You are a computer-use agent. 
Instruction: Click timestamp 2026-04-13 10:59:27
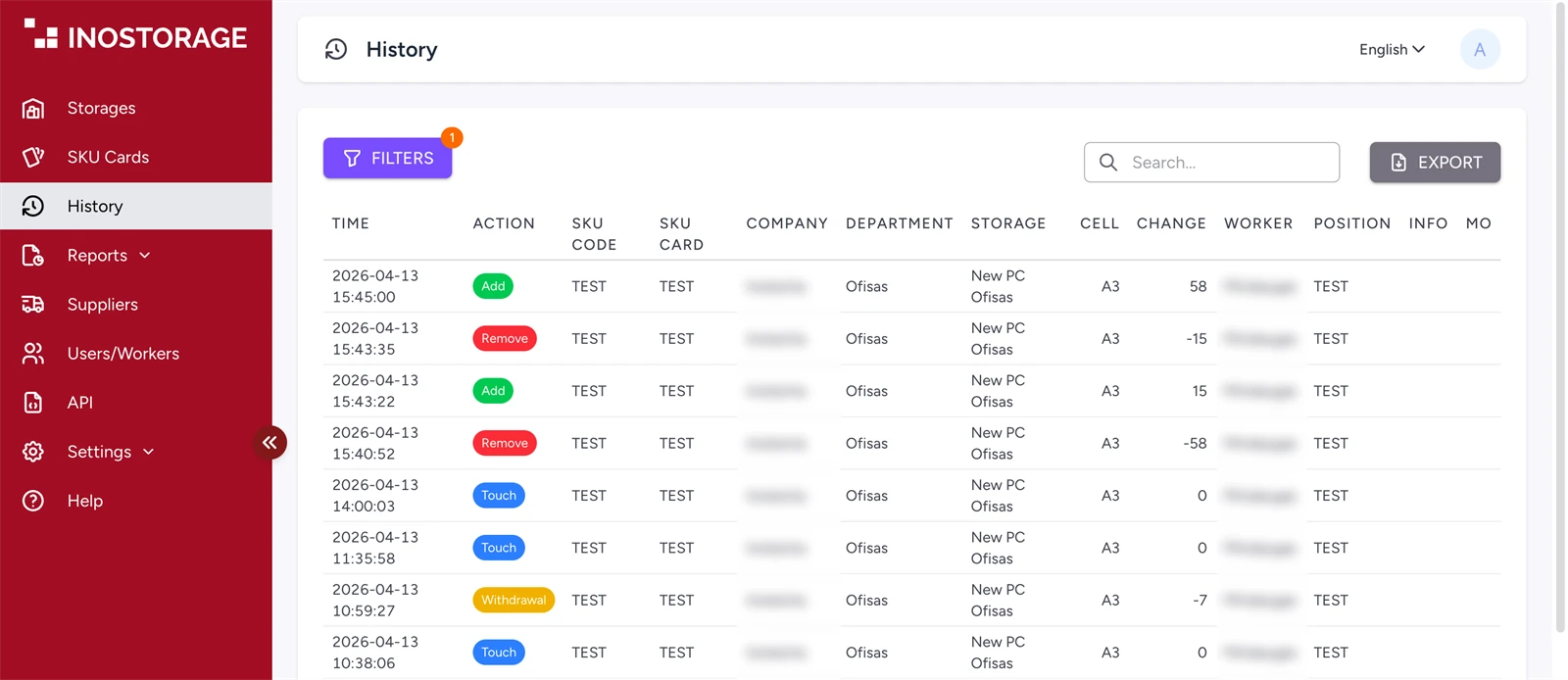click(375, 600)
